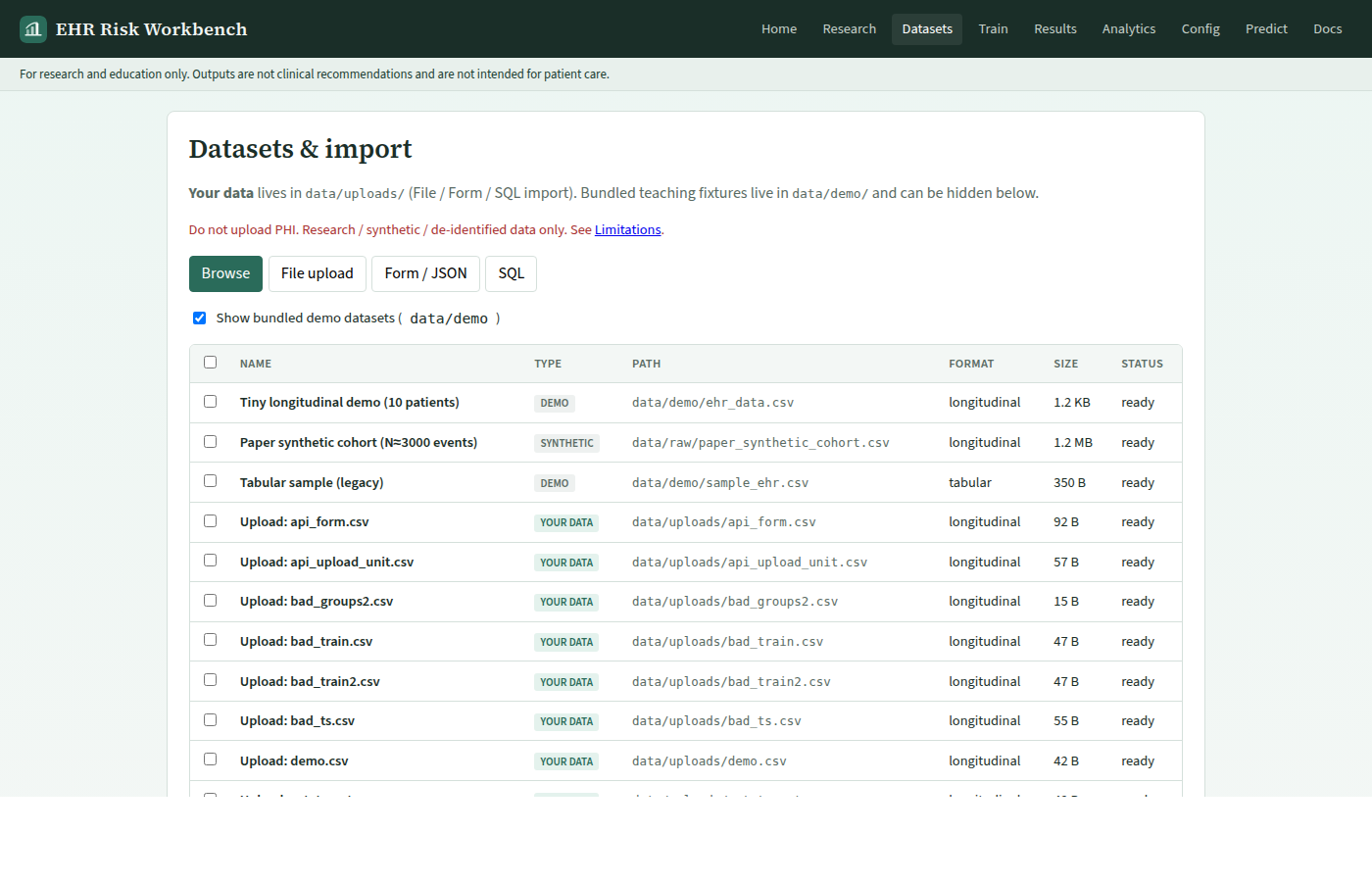Click YOUR DATA badge on demo.csv row
1372x882 pixels.
[x=566, y=761]
